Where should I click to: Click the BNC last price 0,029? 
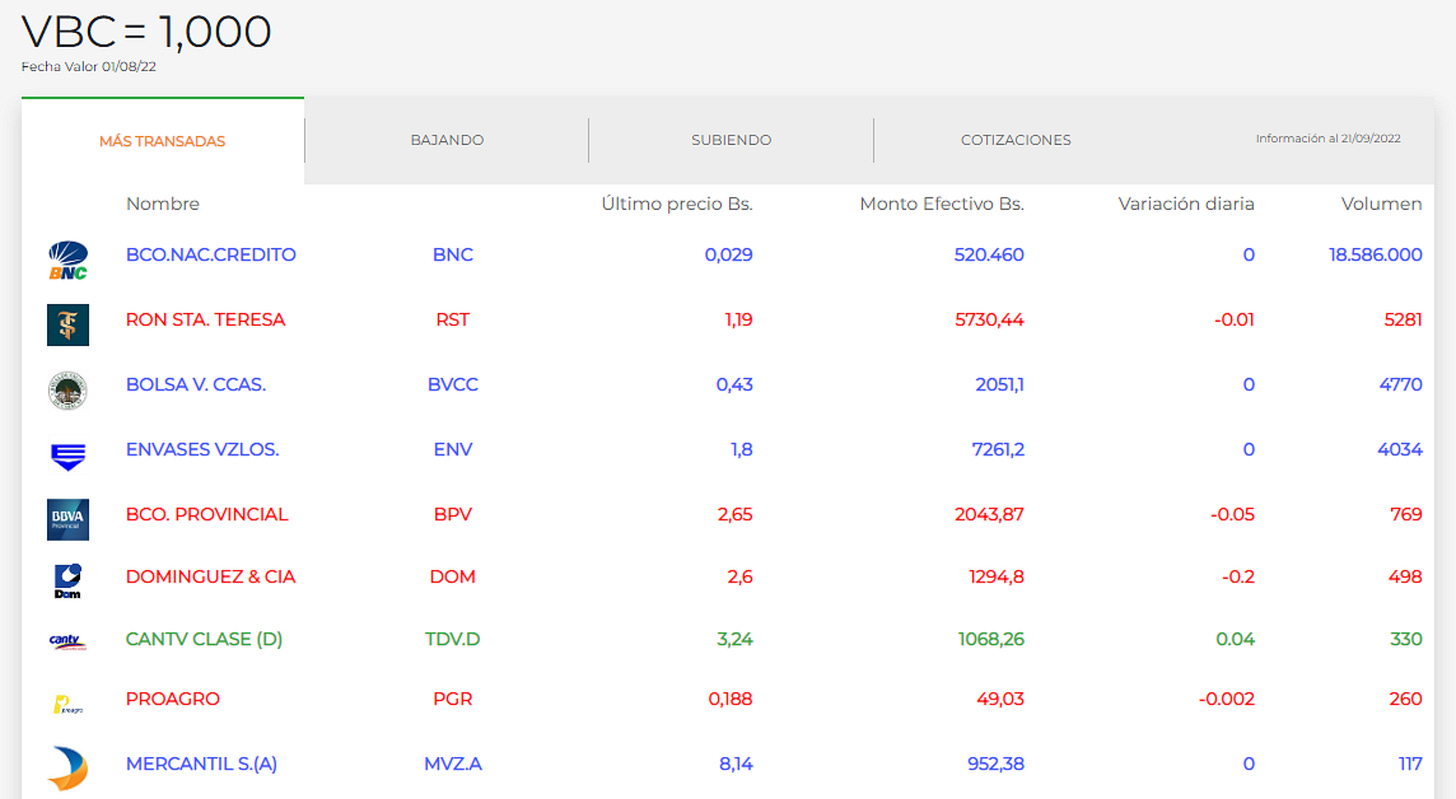click(729, 255)
